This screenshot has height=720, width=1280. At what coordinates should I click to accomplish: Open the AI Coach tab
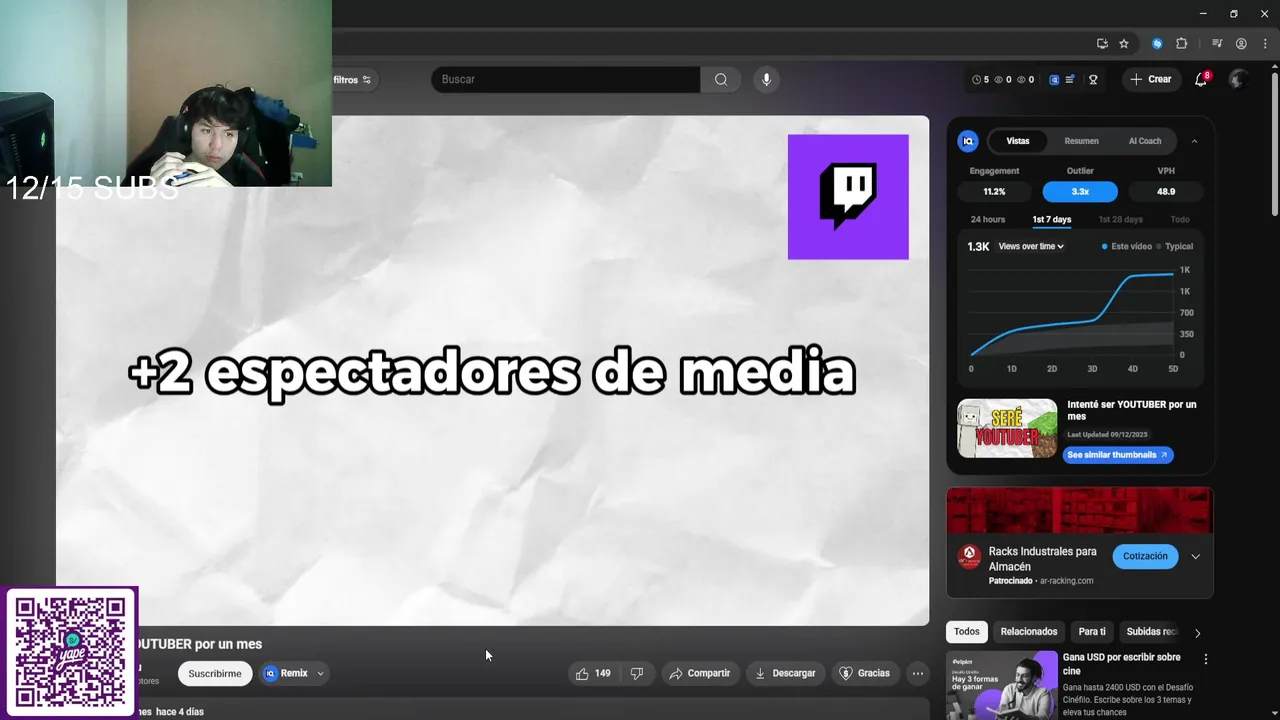[1145, 141]
